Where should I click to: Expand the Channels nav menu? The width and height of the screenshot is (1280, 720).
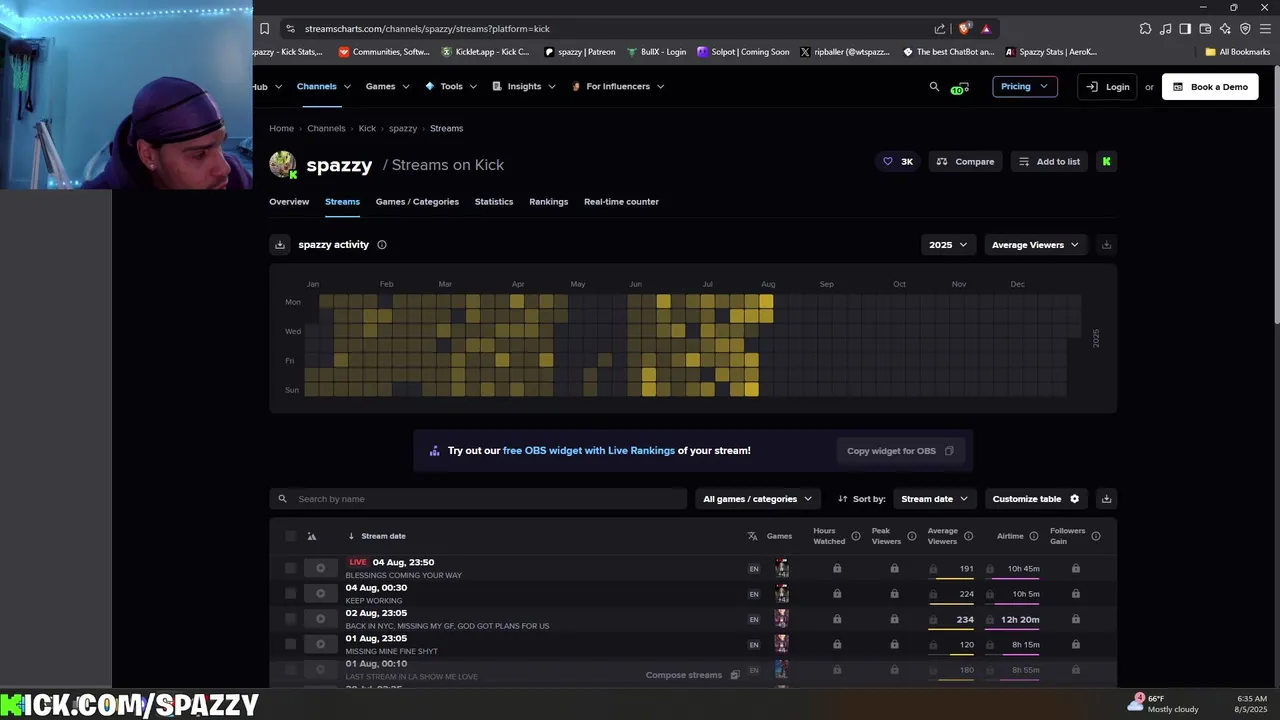tap(324, 87)
